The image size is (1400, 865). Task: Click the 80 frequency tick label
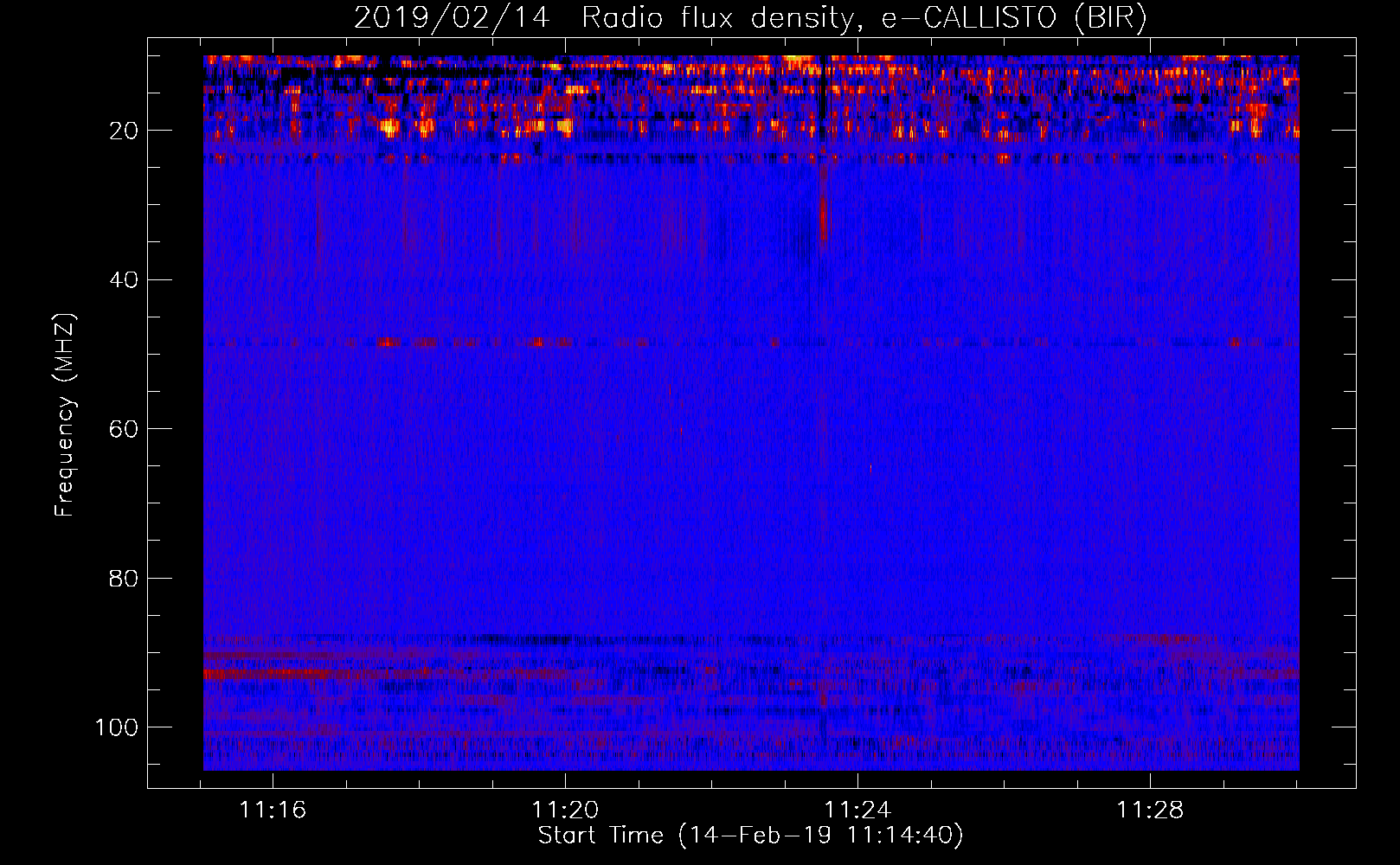pos(125,579)
